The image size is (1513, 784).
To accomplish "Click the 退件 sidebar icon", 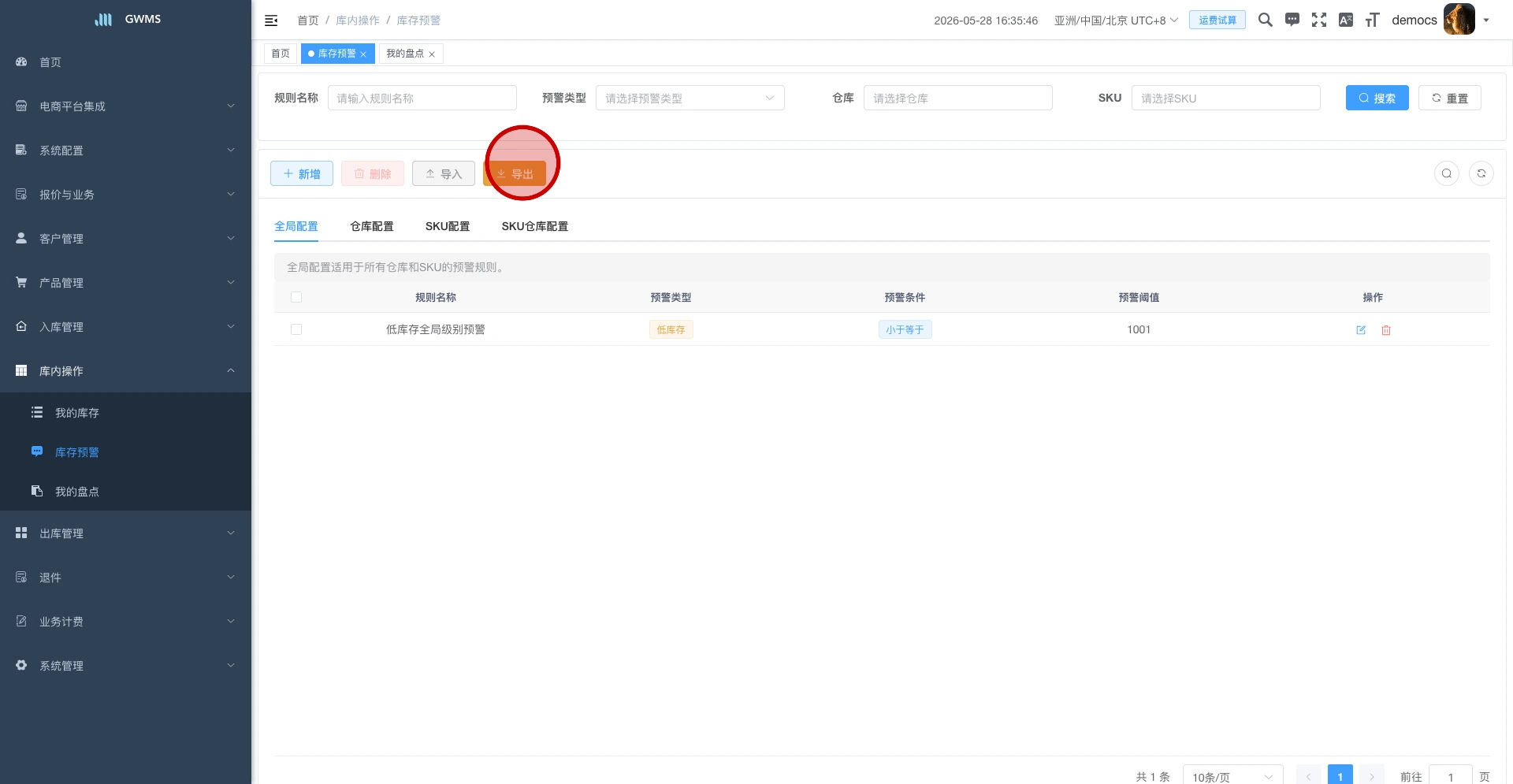I will click(x=21, y=577).
